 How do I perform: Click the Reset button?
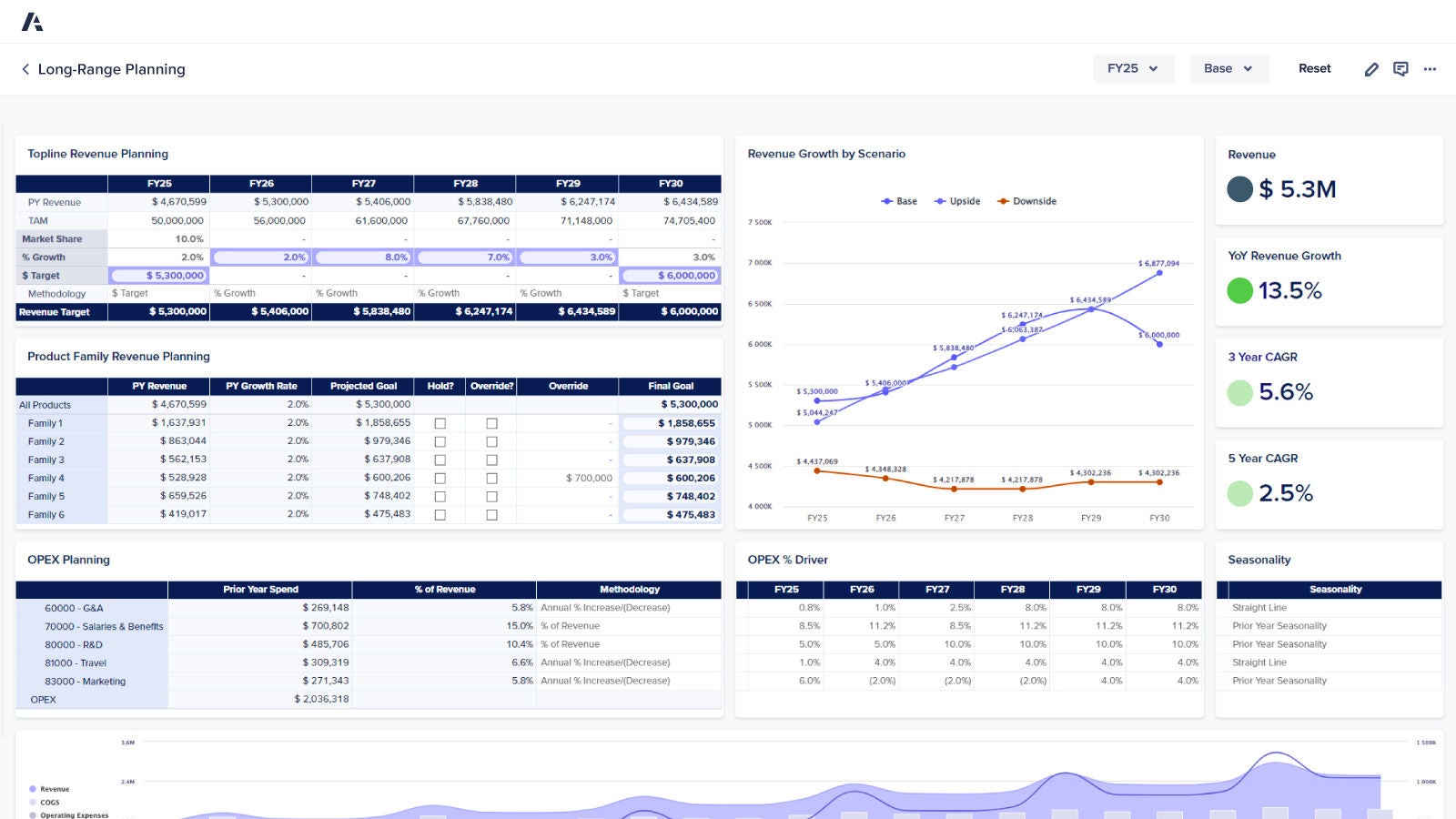click(1314, 68)
